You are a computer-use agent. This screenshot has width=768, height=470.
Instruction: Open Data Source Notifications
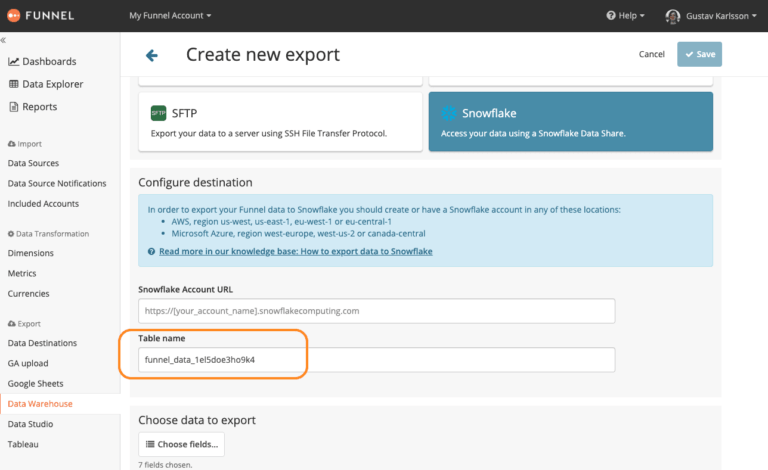pyautogui.click(x=57, y=184)
